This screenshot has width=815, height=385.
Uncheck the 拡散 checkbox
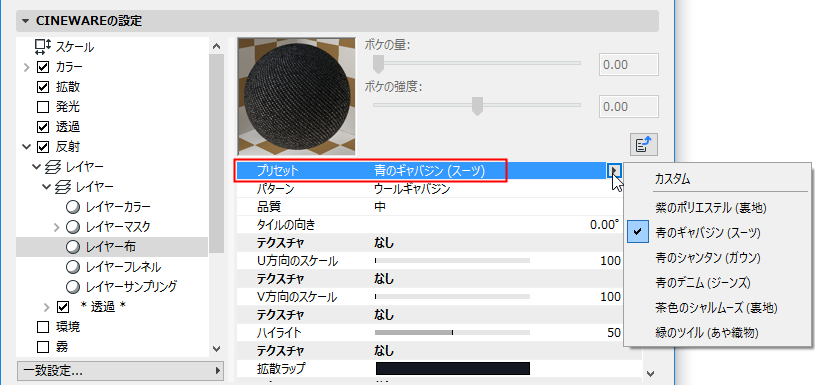tap(43, 87)
